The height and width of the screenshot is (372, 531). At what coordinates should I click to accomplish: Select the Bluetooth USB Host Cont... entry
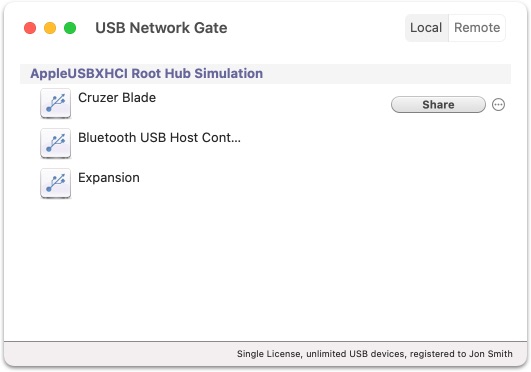[159, 138]
